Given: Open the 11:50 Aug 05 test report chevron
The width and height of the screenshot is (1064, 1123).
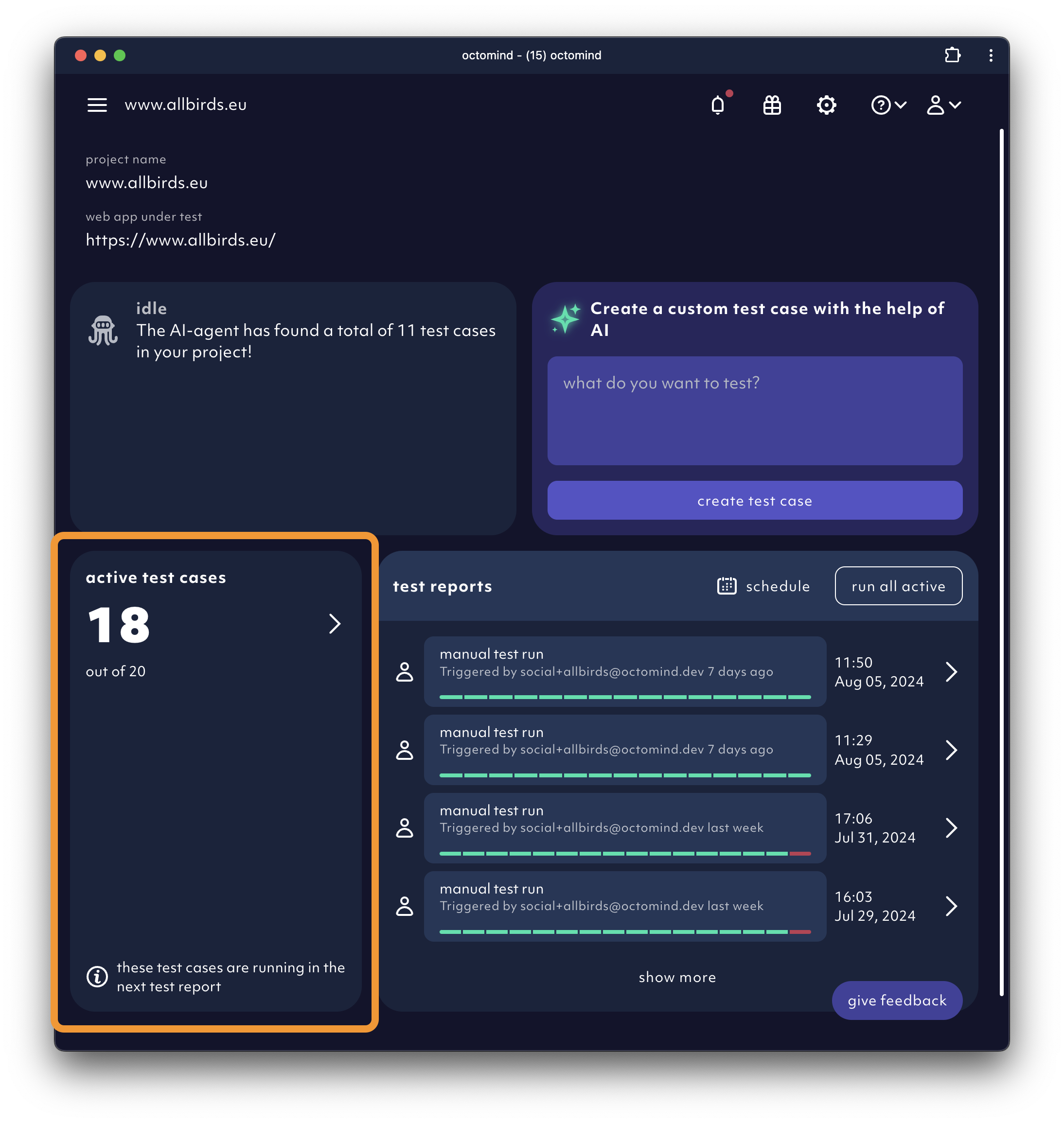Looking at the screenshot, I should (951, 672).
